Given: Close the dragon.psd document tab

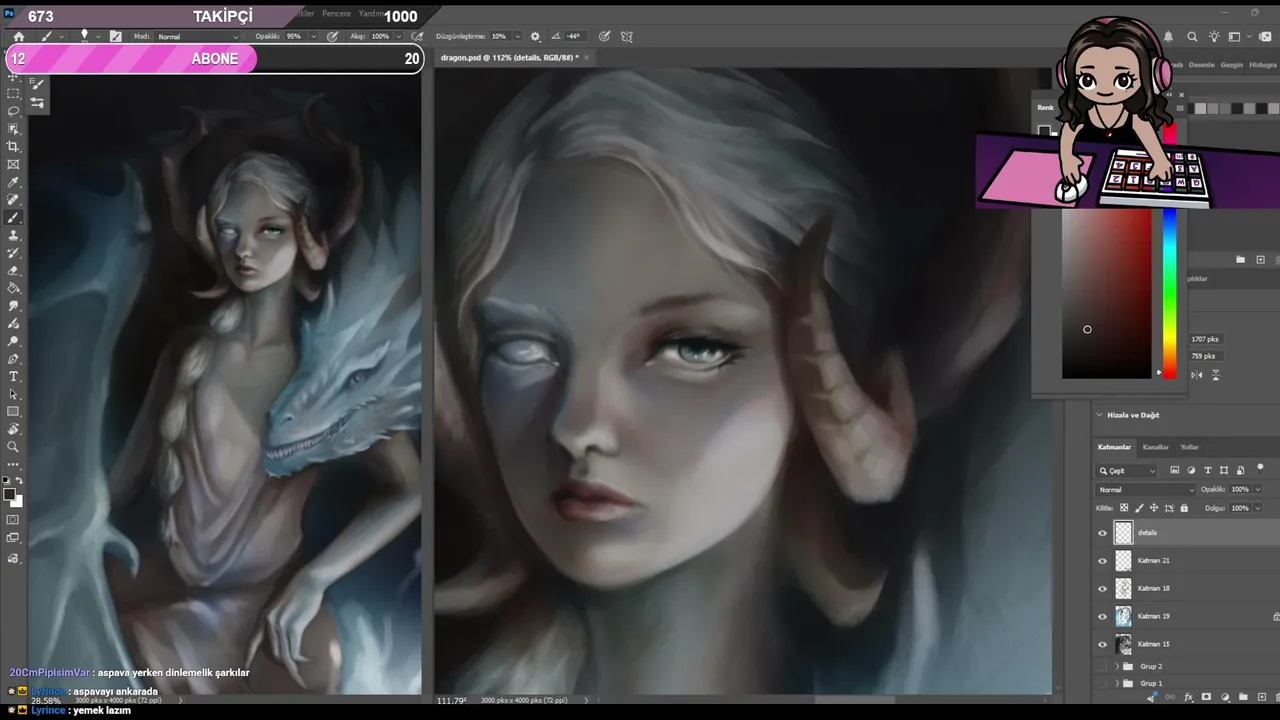Looking at the screenshot, I should click(x=587, y=58).
